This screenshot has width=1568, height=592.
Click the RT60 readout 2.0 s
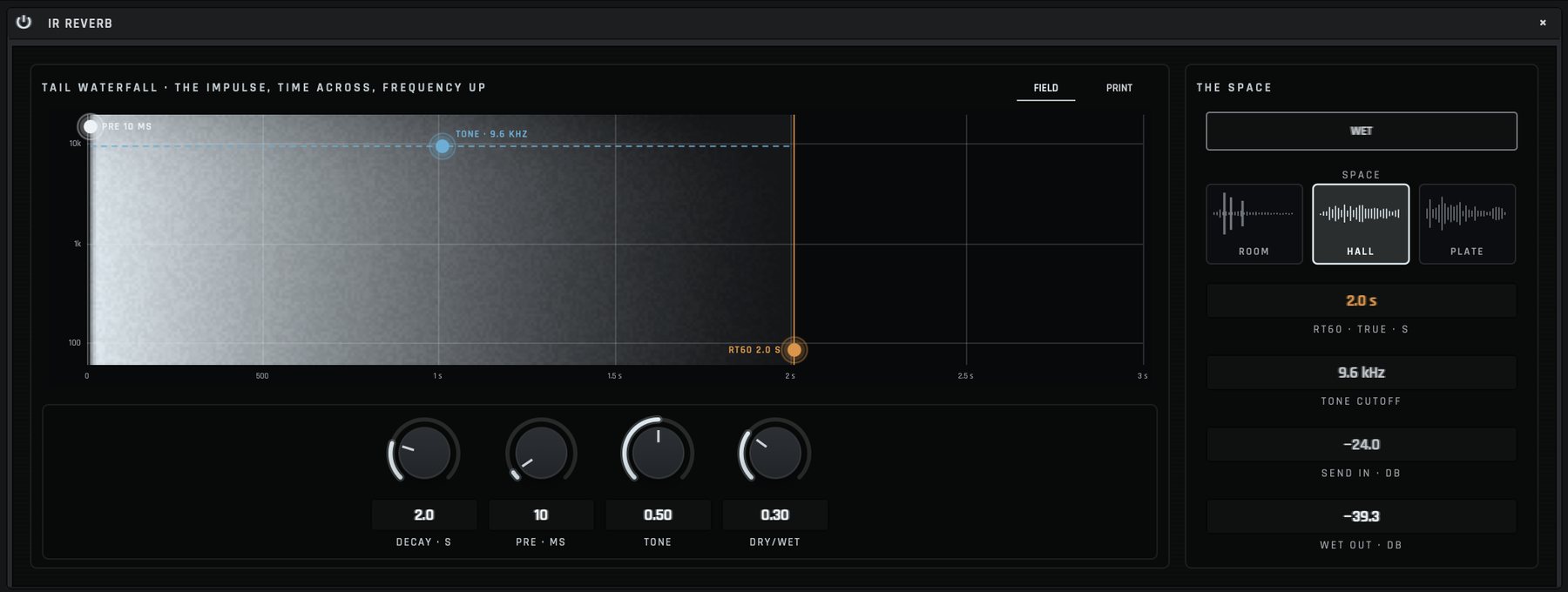click(1361, 300)
